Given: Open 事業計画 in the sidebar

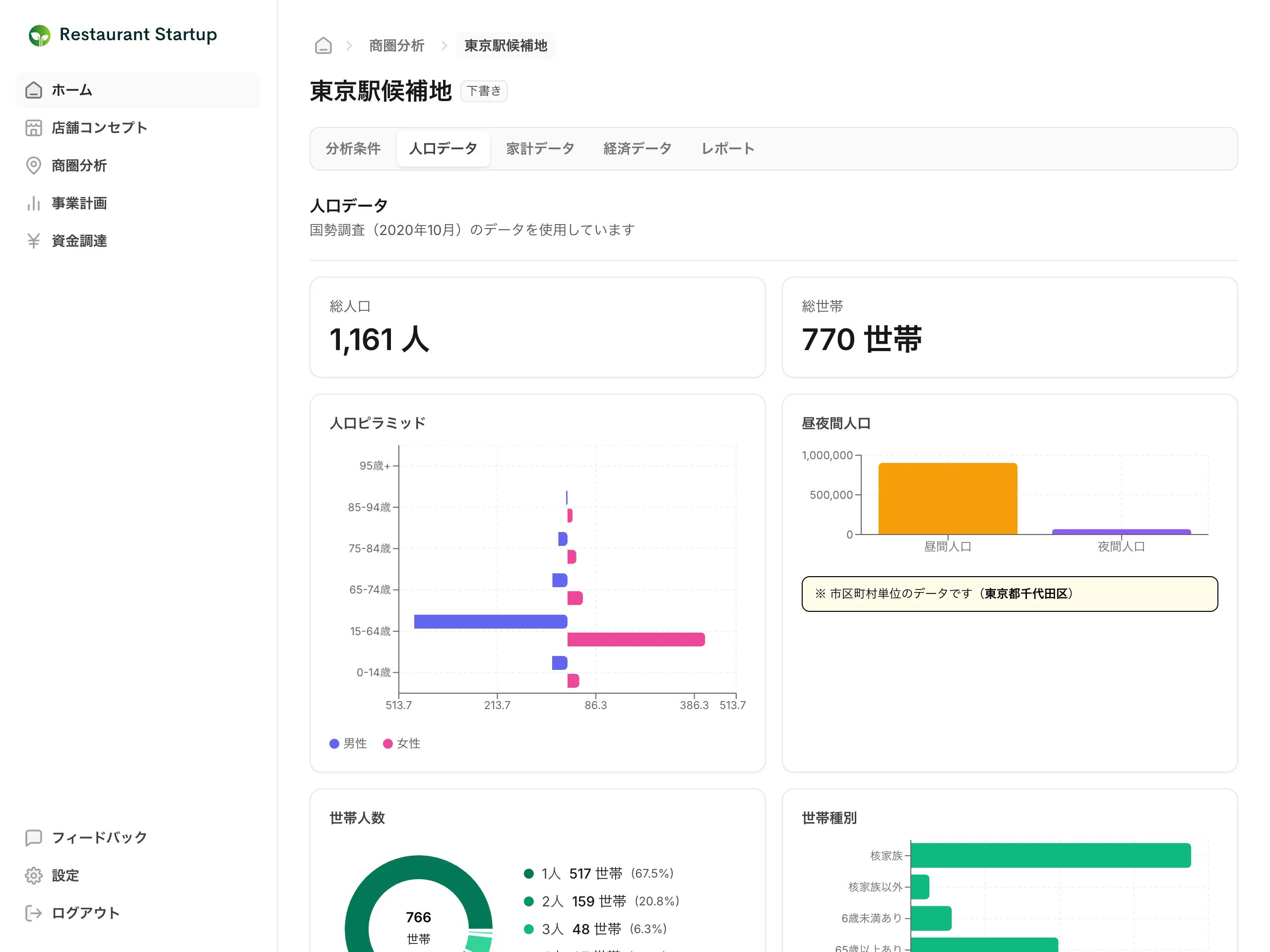Looking at the screenshot, I should pos(138,203).
